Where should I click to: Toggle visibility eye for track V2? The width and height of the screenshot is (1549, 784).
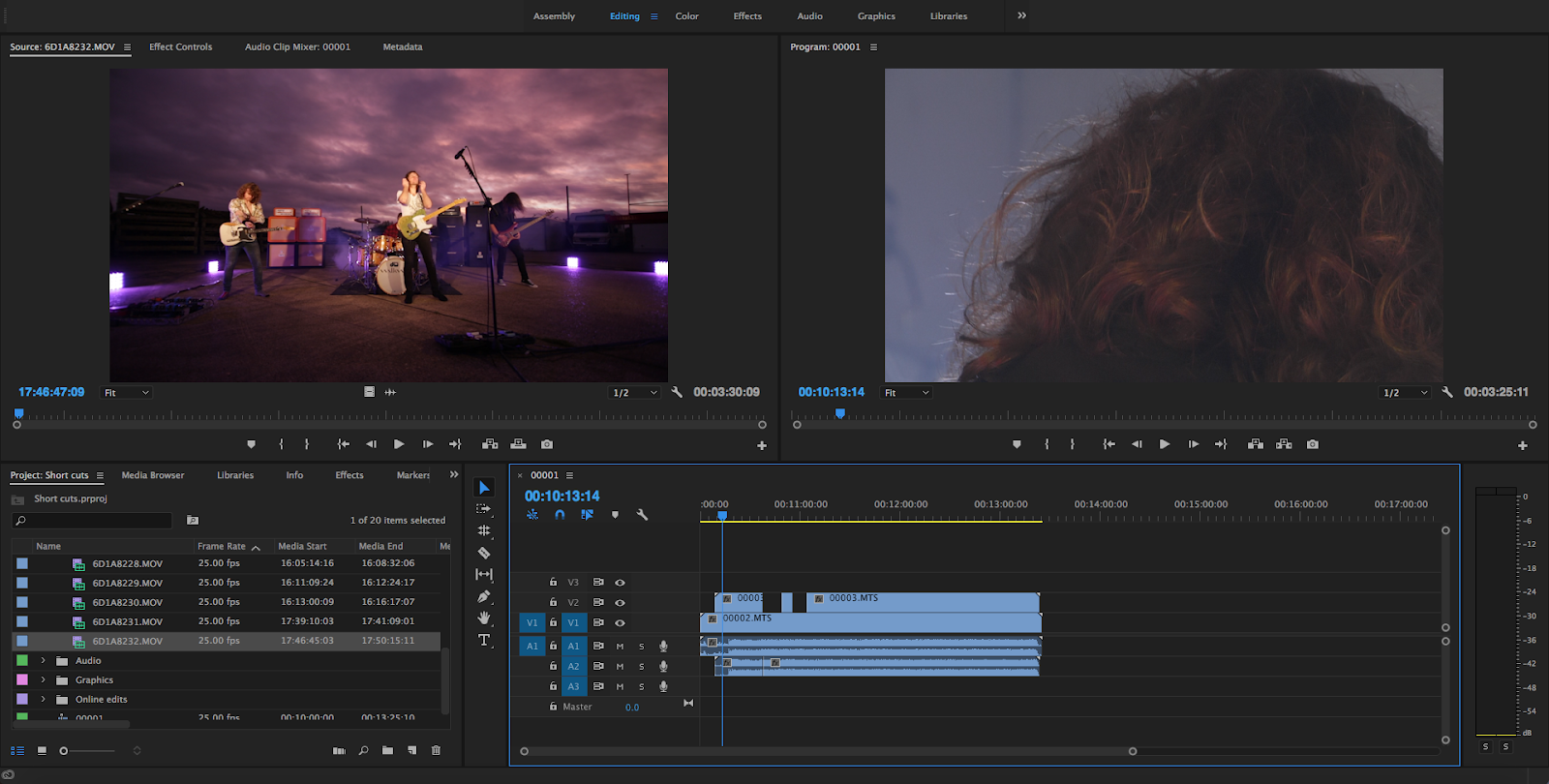coord(620,602)
